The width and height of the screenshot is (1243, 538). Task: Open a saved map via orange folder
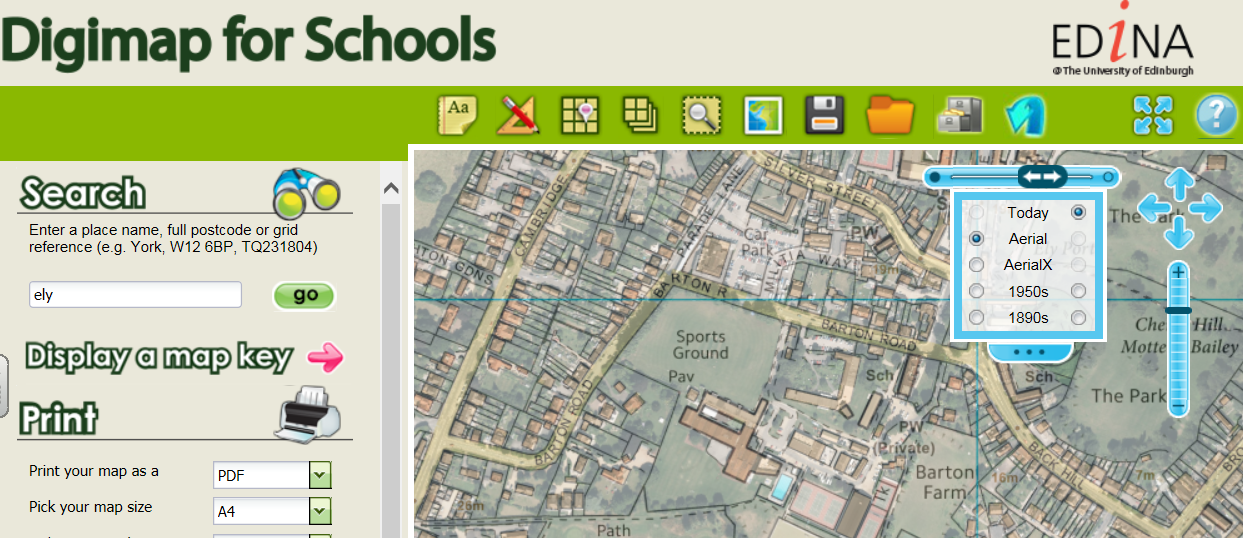click(x=890, y=114)
